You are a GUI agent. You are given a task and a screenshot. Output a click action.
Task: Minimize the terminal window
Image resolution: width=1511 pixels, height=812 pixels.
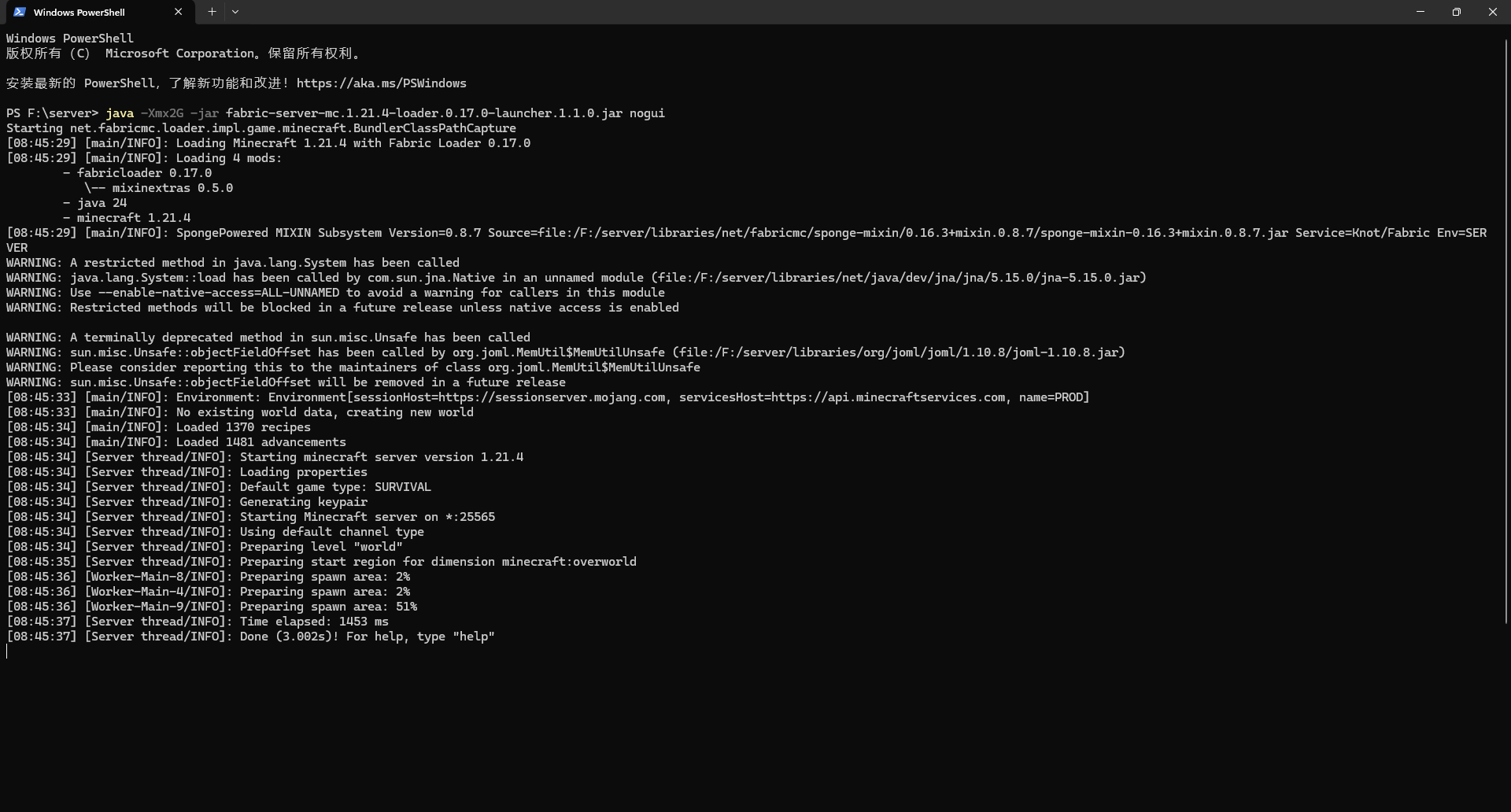pyautogui.click(x=1420, y=12)
